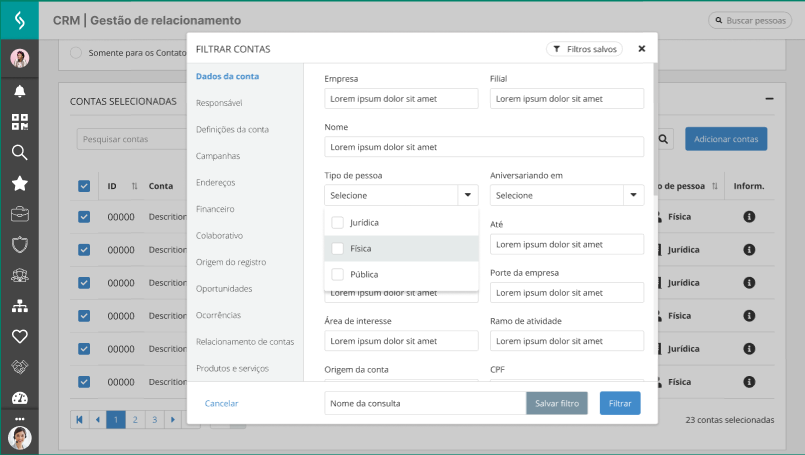Collapse the Tipo de pessoa dropdown arrow

466,195
